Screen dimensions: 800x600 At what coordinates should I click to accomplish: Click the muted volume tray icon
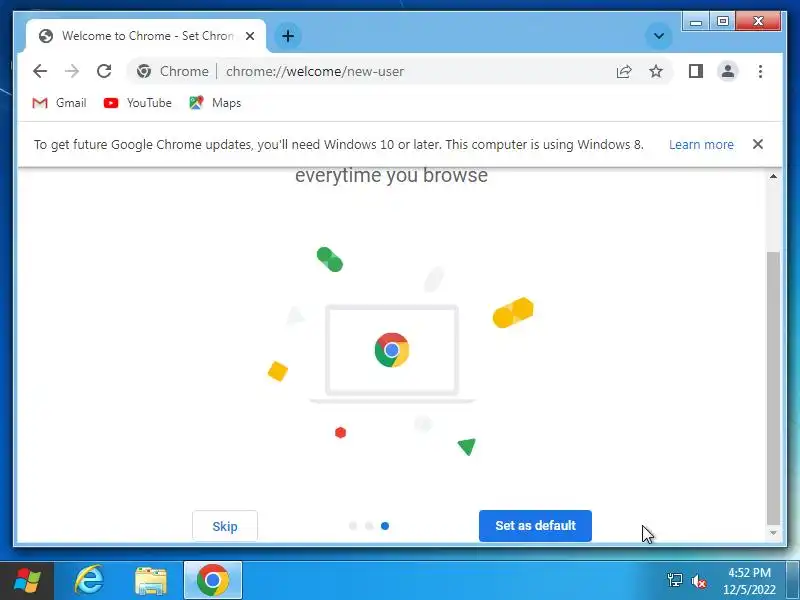pos(698,581)
